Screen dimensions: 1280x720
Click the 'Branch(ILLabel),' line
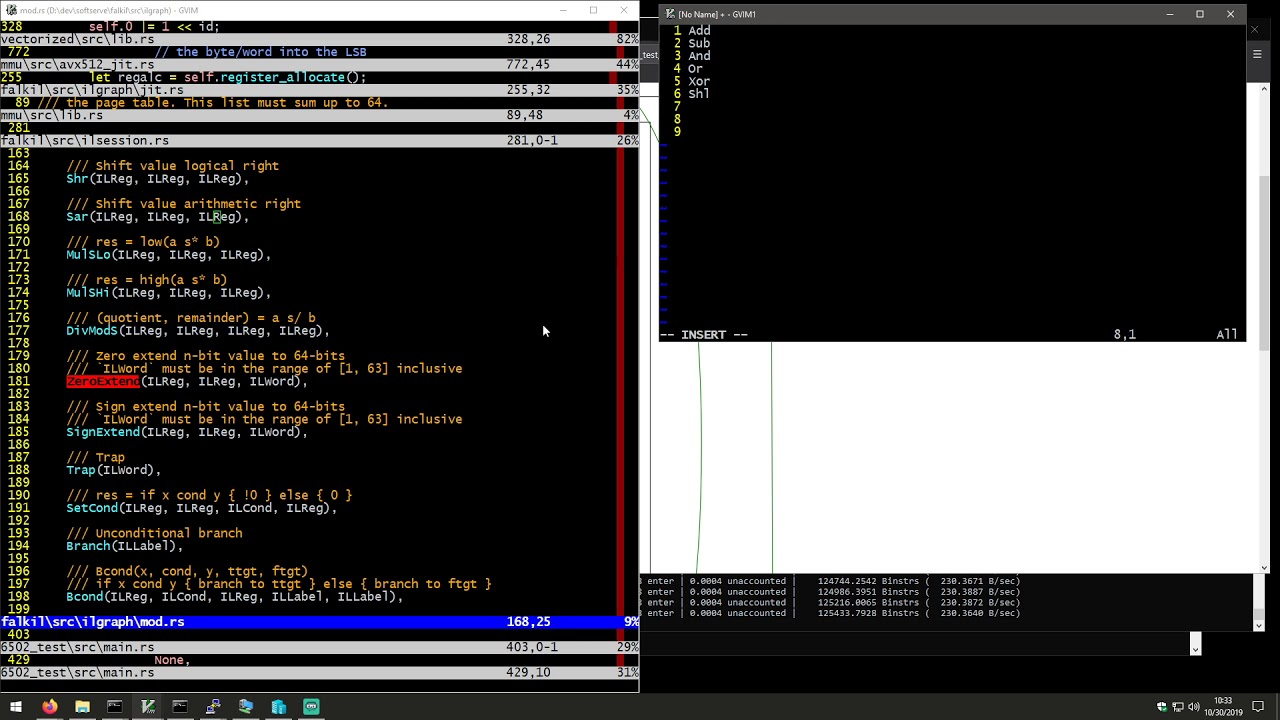point(125,546)
